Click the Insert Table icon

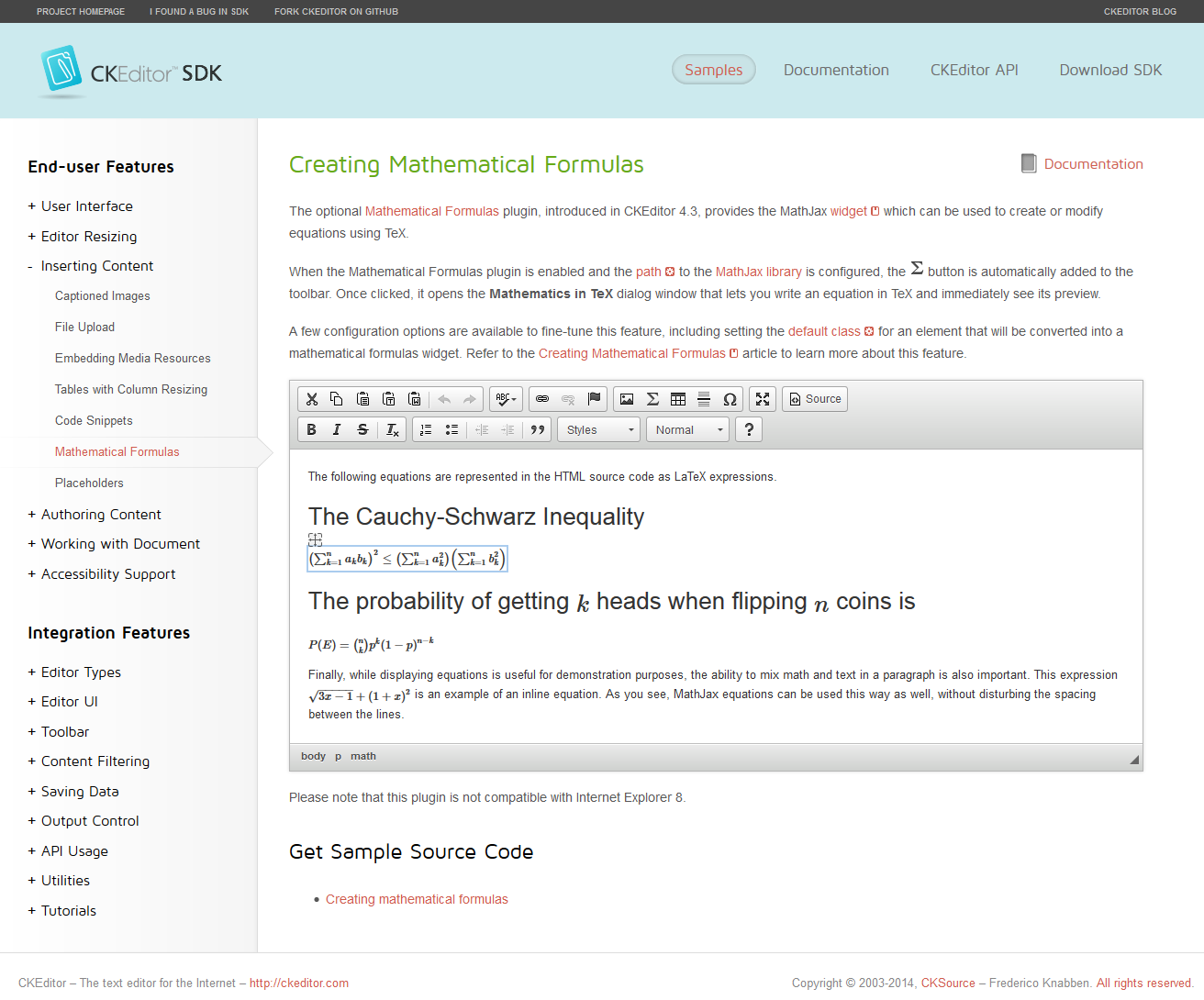(678, 399)
